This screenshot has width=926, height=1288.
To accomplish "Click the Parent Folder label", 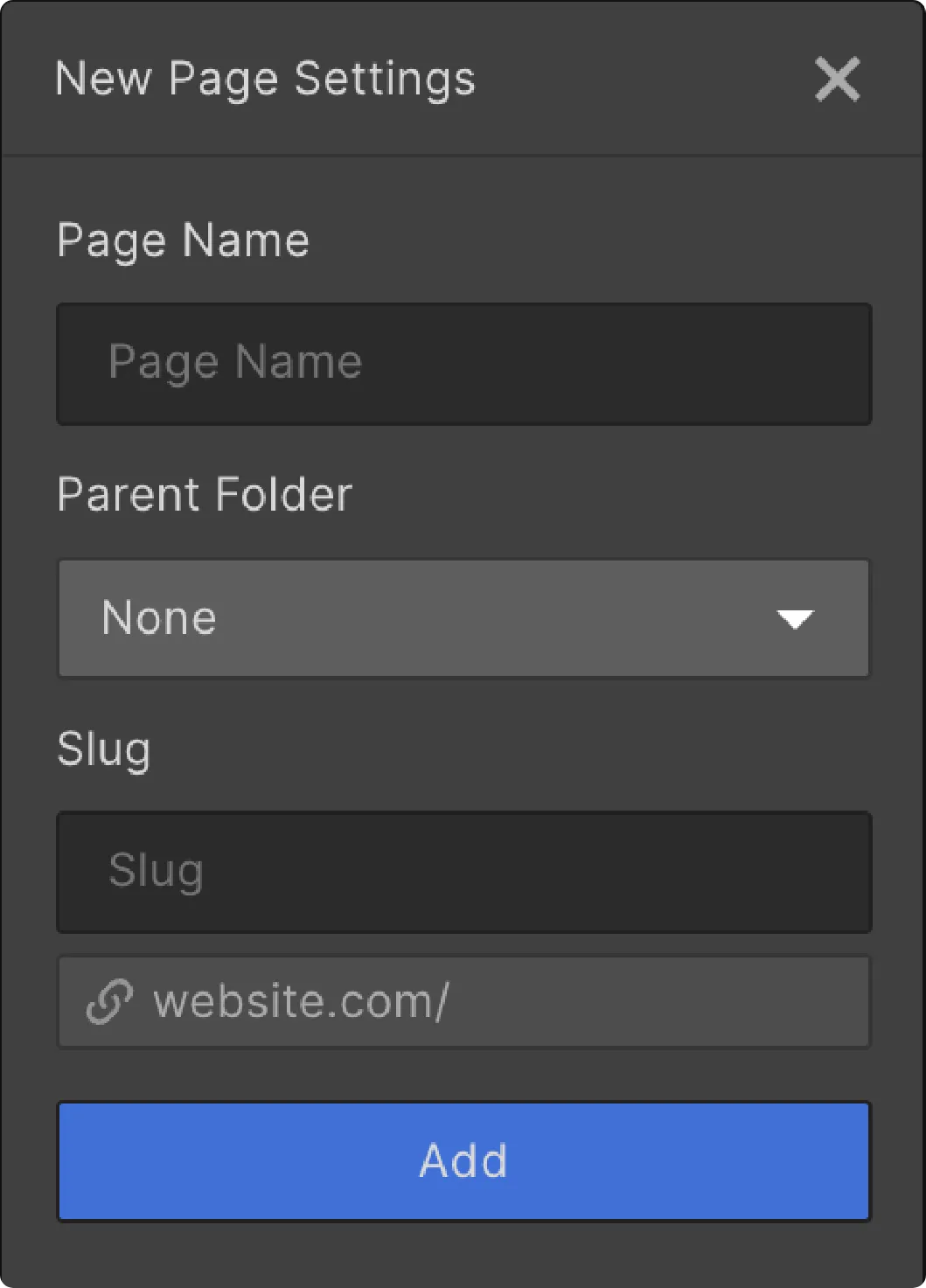I will [204, 494].
